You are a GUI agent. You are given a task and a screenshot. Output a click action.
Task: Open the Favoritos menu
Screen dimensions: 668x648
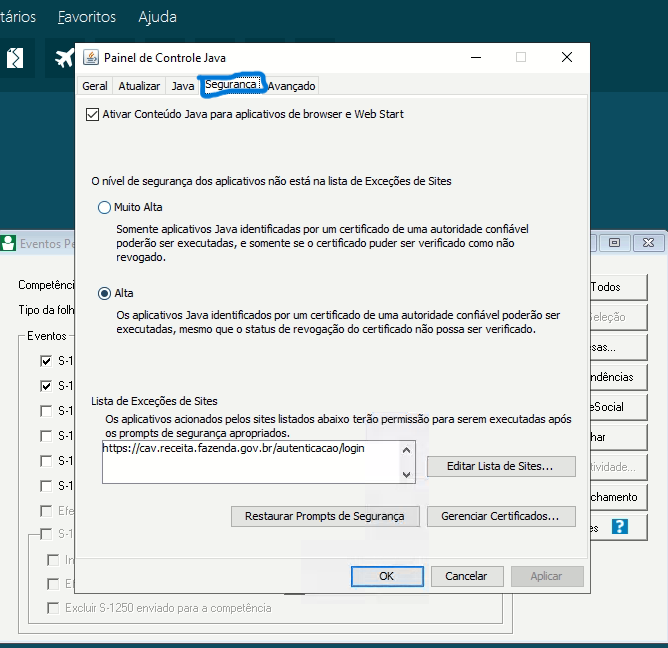coord(87,17)
